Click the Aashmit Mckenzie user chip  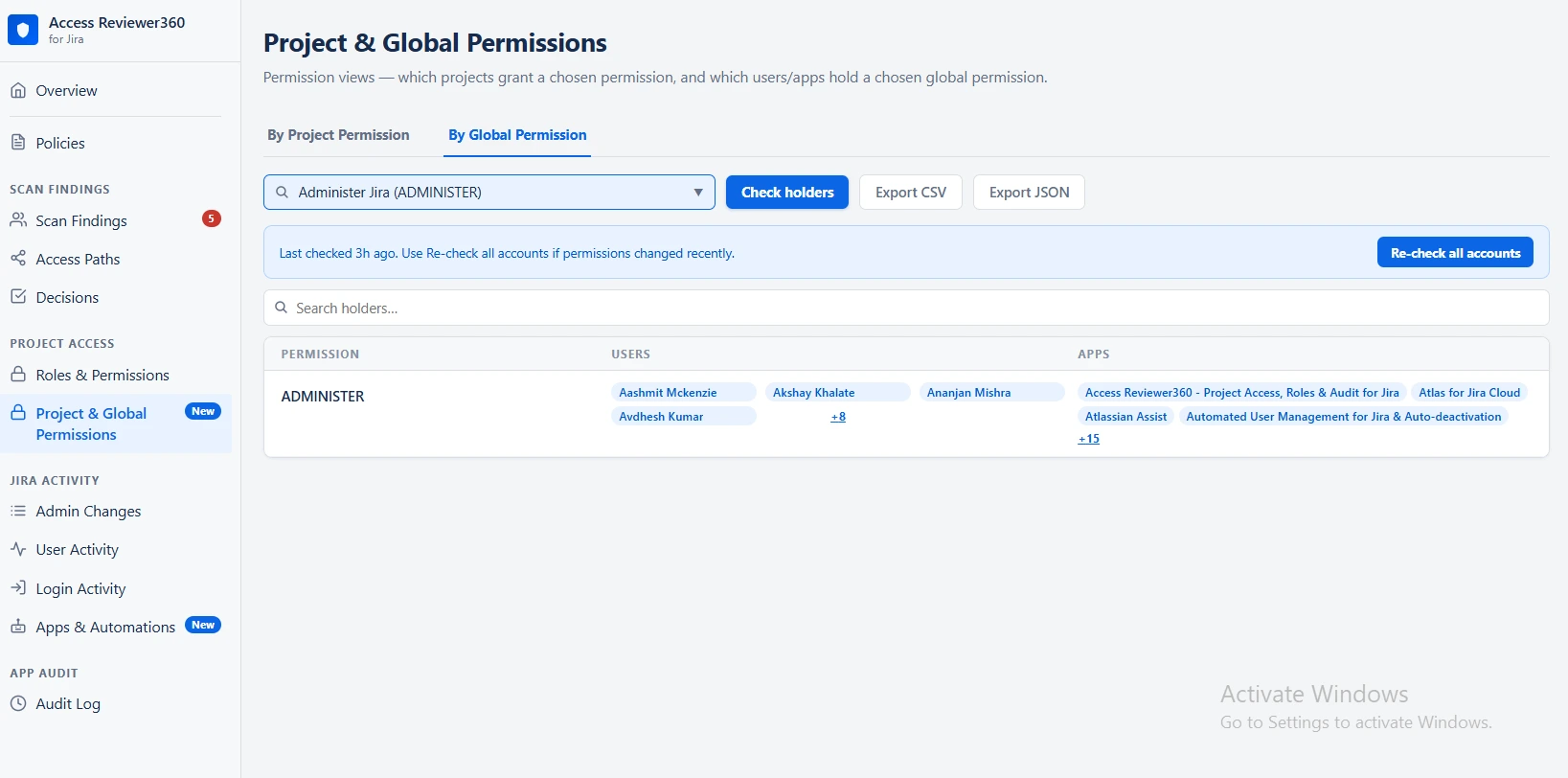point(684,392)
